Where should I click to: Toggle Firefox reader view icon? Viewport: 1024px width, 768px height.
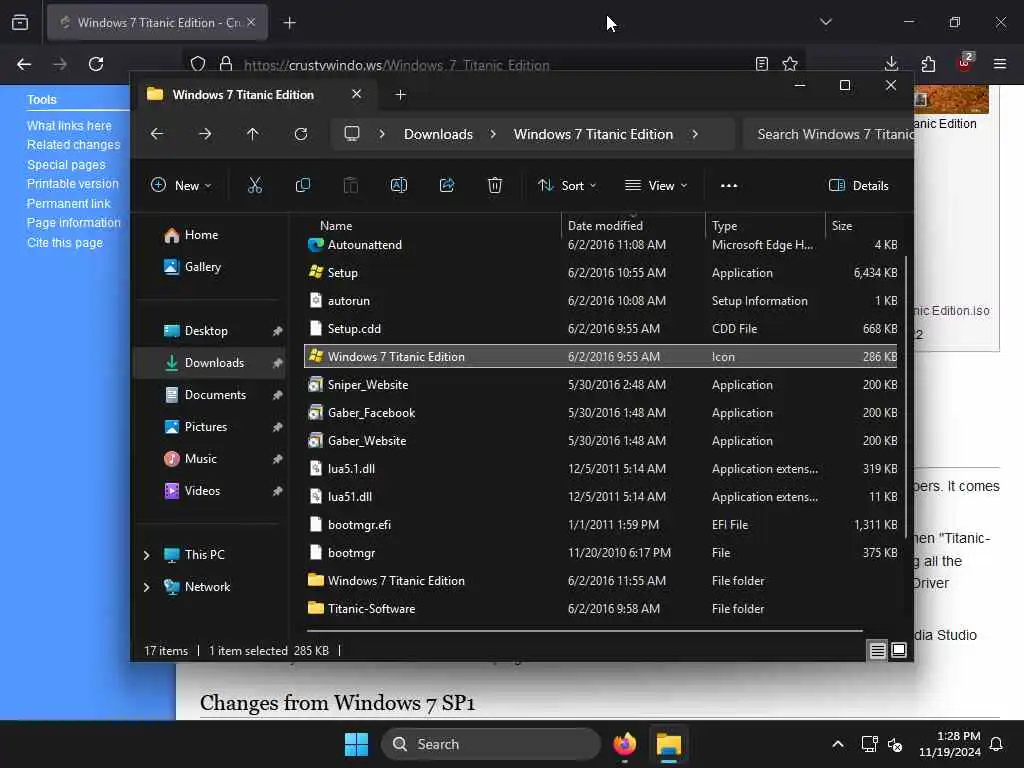click(761, 64)
